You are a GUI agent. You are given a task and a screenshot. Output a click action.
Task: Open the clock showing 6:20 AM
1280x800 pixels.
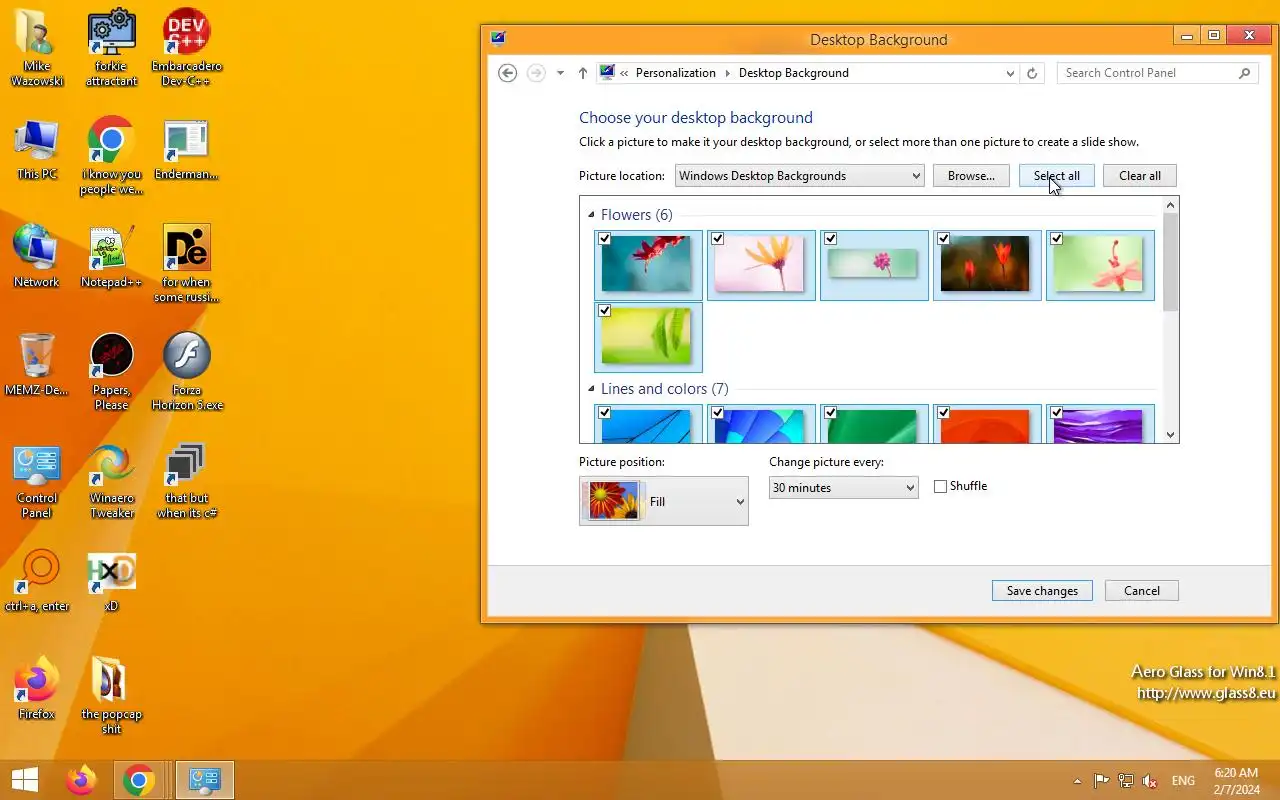tap(1236, 781)
